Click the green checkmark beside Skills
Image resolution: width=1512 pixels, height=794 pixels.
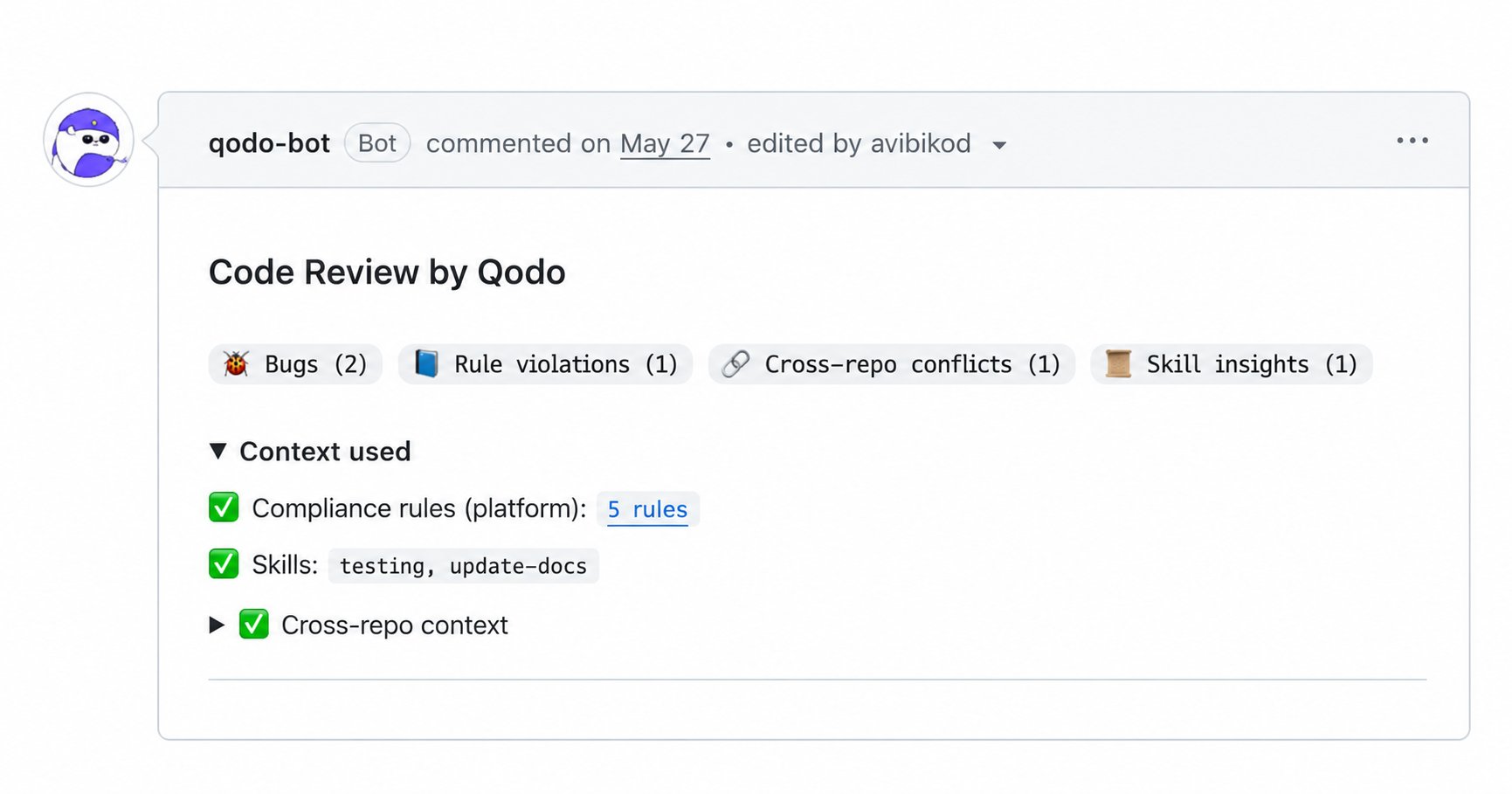point(224,563)
